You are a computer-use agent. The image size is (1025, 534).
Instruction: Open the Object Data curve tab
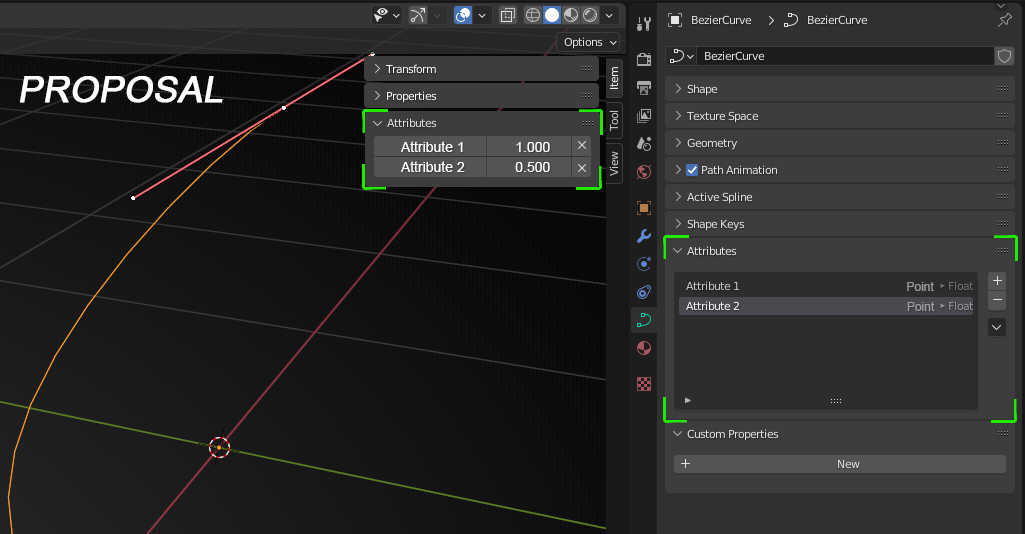click(x=644, y=320)
